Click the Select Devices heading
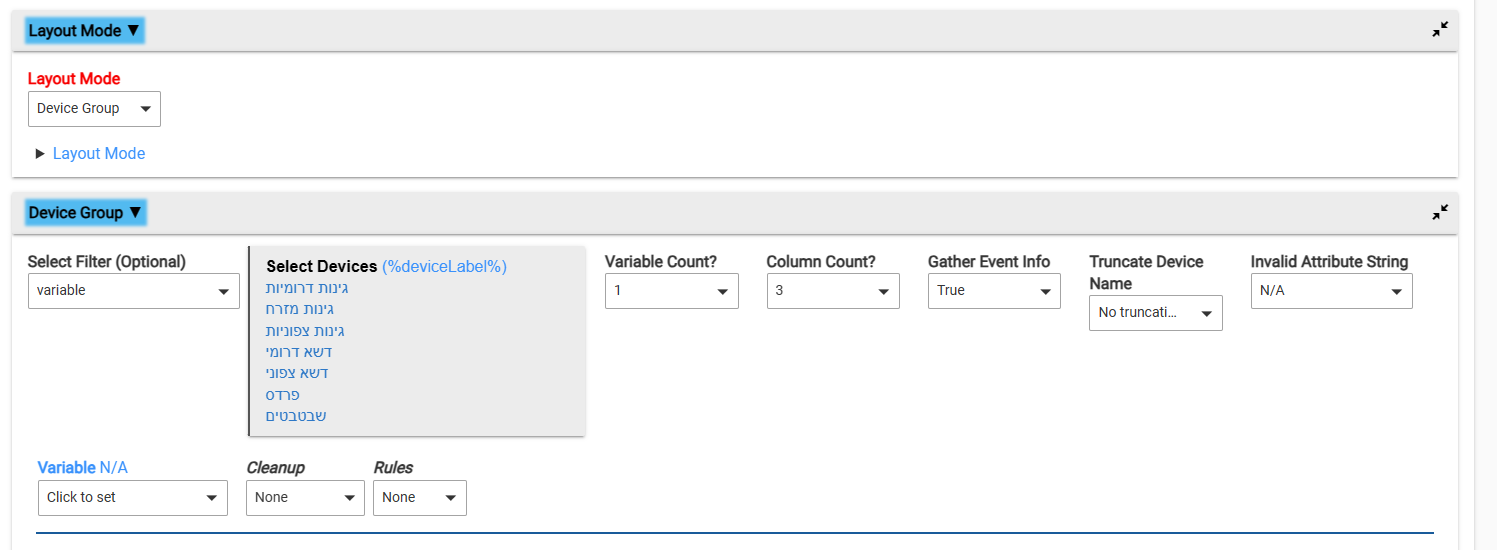 click(x=322, y=266)
